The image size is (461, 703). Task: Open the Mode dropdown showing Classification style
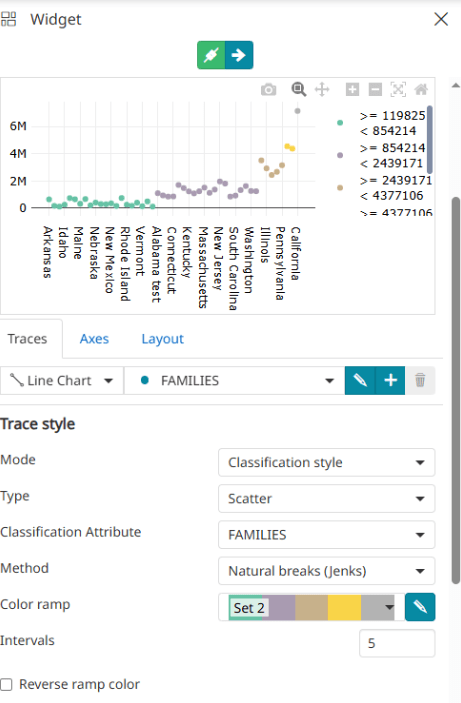pos(326,462)
